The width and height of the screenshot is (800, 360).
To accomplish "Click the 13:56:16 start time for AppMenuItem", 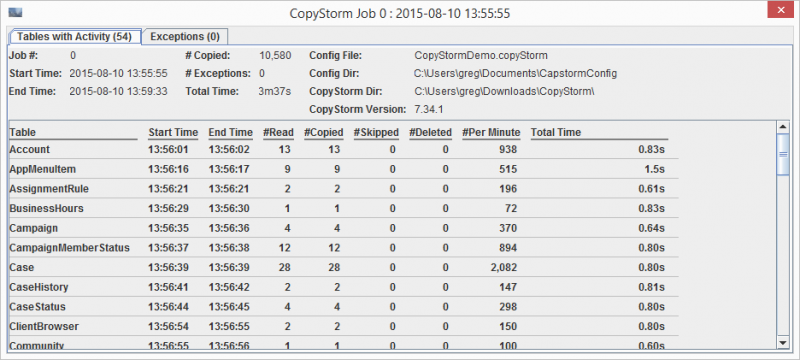I will click(x=168, y=169).
